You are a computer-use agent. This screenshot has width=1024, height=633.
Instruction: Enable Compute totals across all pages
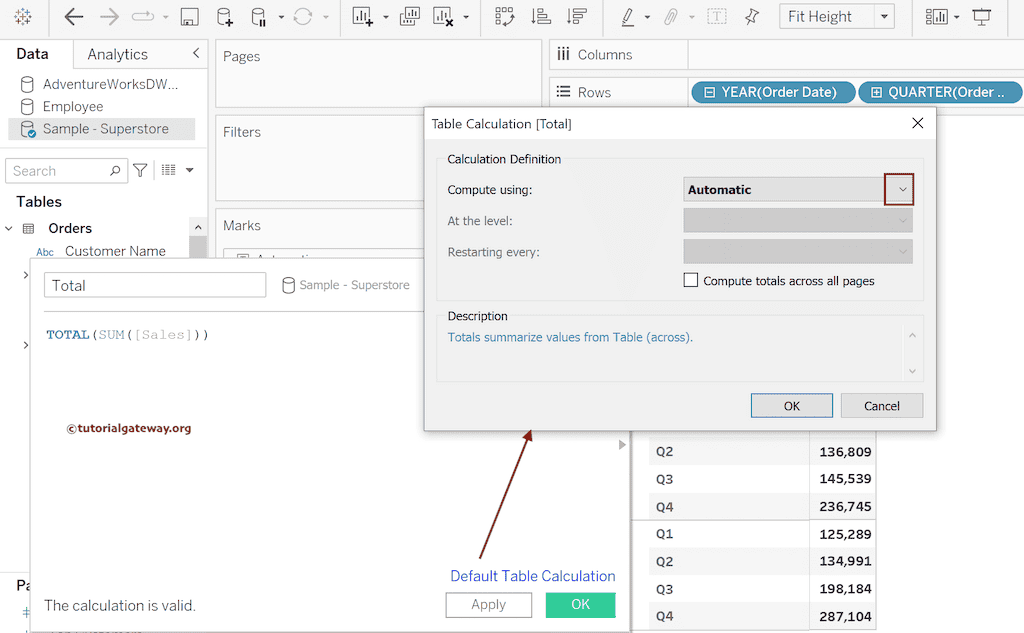(690, 280)
